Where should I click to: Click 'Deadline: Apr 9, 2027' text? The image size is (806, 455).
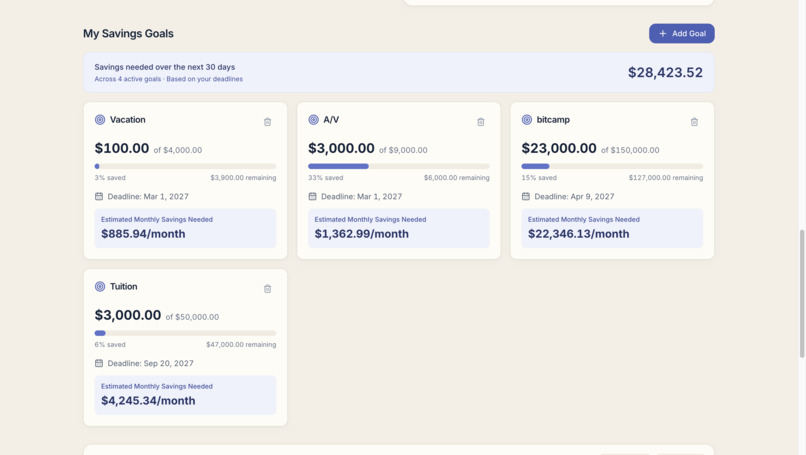click(x=574, y=196)
